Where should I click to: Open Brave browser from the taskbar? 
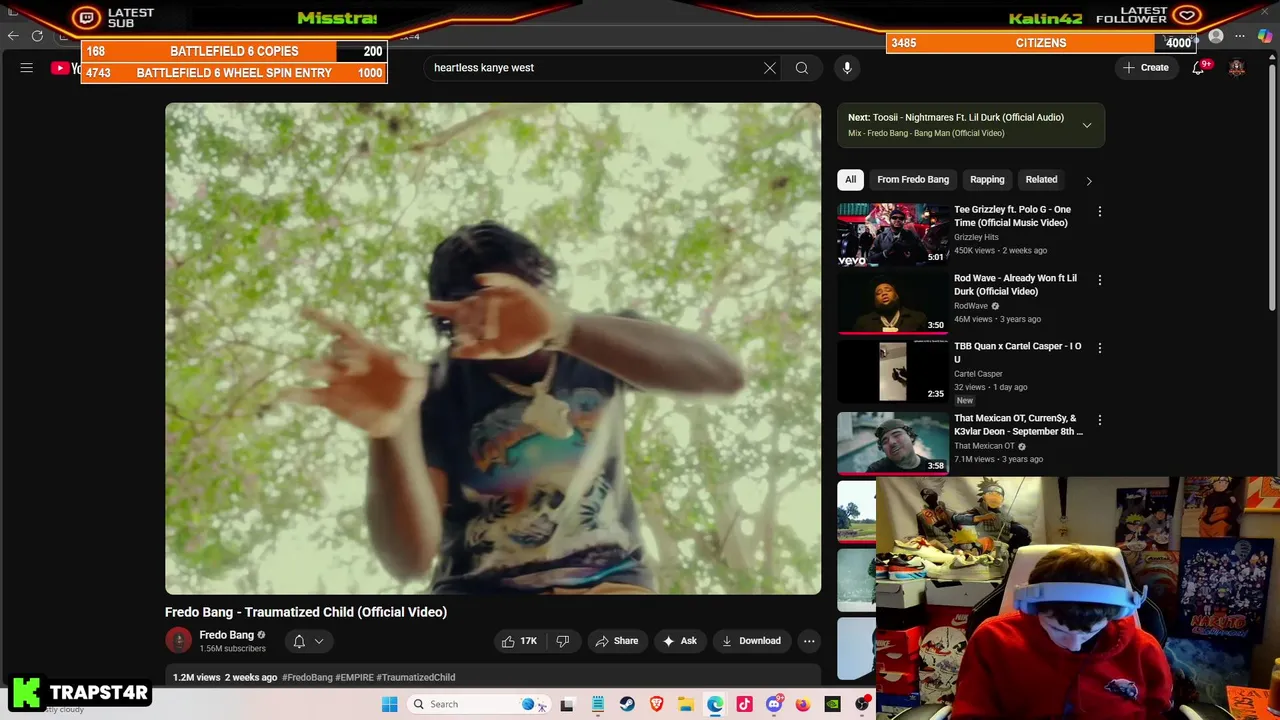pyautogui.click(x=656, y=704)
